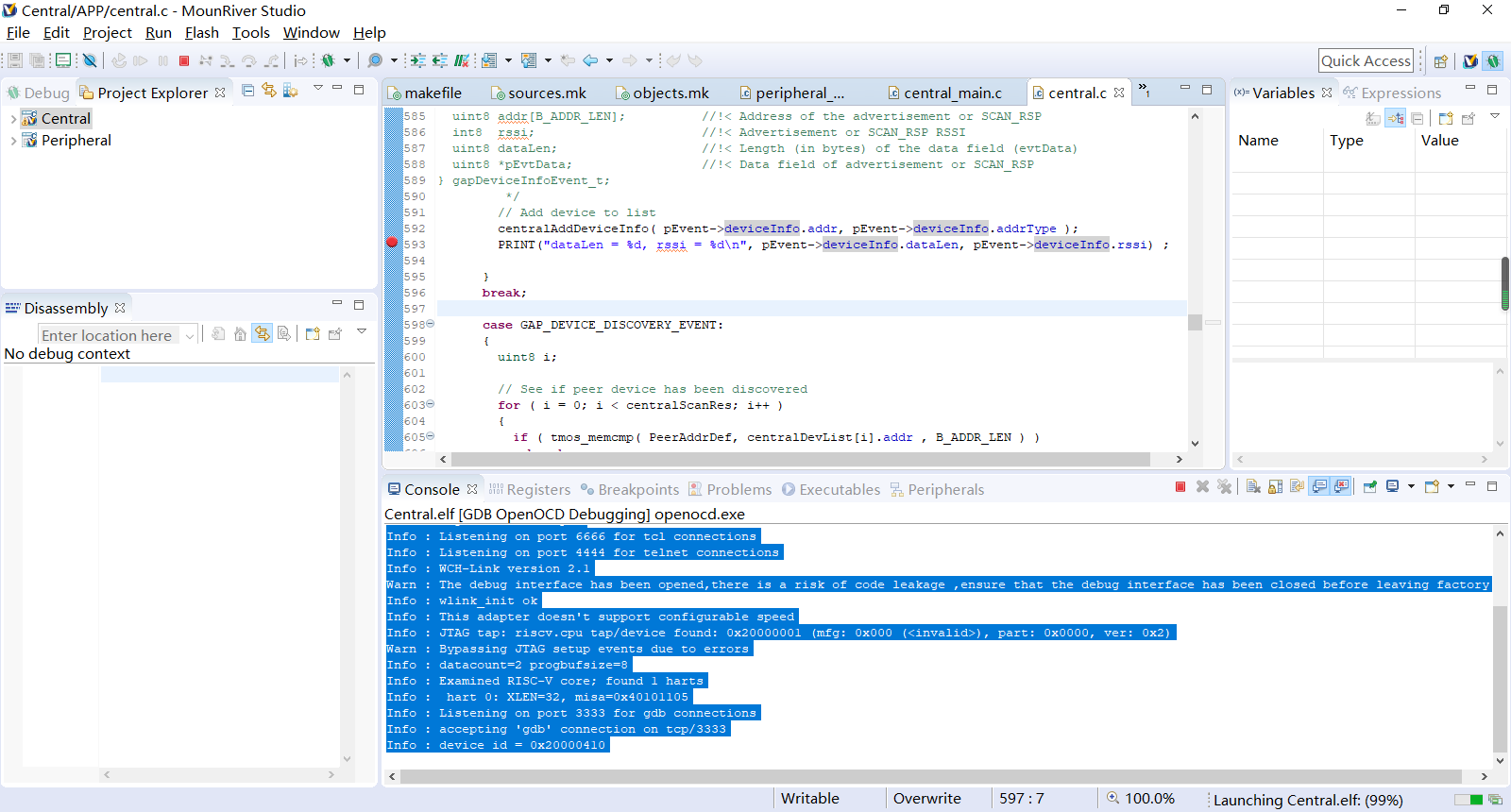Open the Disassembly location dropdown arrow

pyautogui.click(x=190, y=335)
